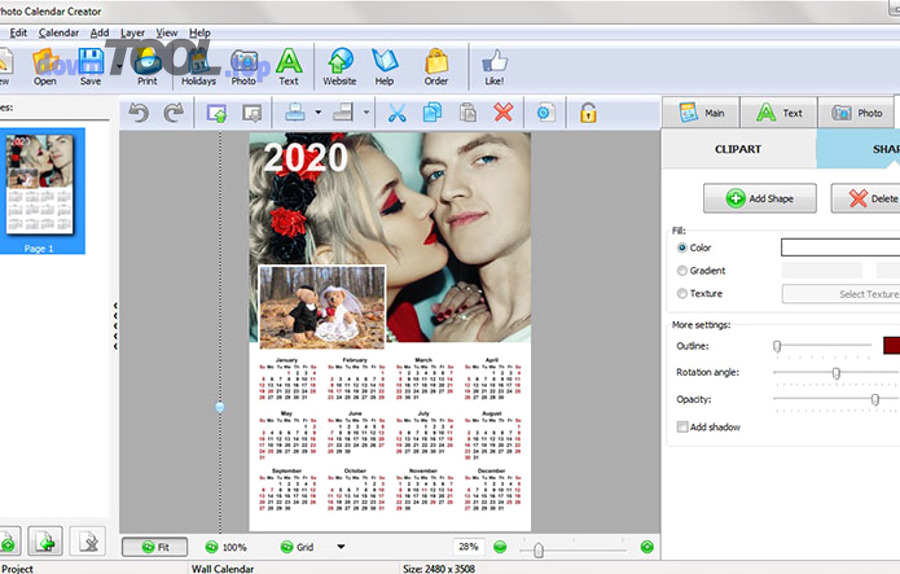Click the zoom in green plus icon
Viewport: 900px width, 574px height.
647,547
